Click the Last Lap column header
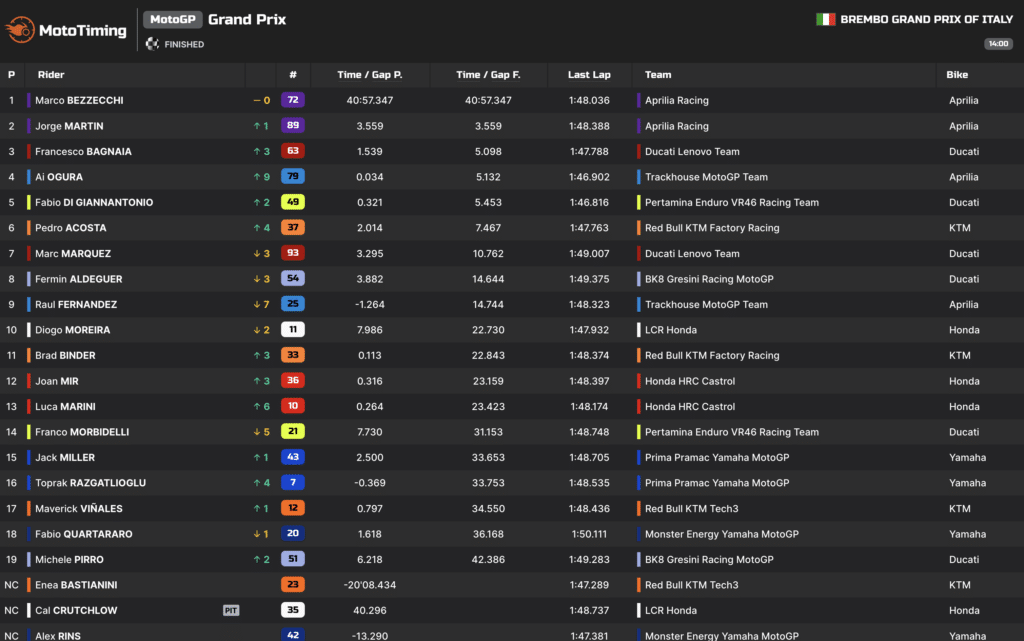Screen dimensions: 1024x641 tap(589, 74)
